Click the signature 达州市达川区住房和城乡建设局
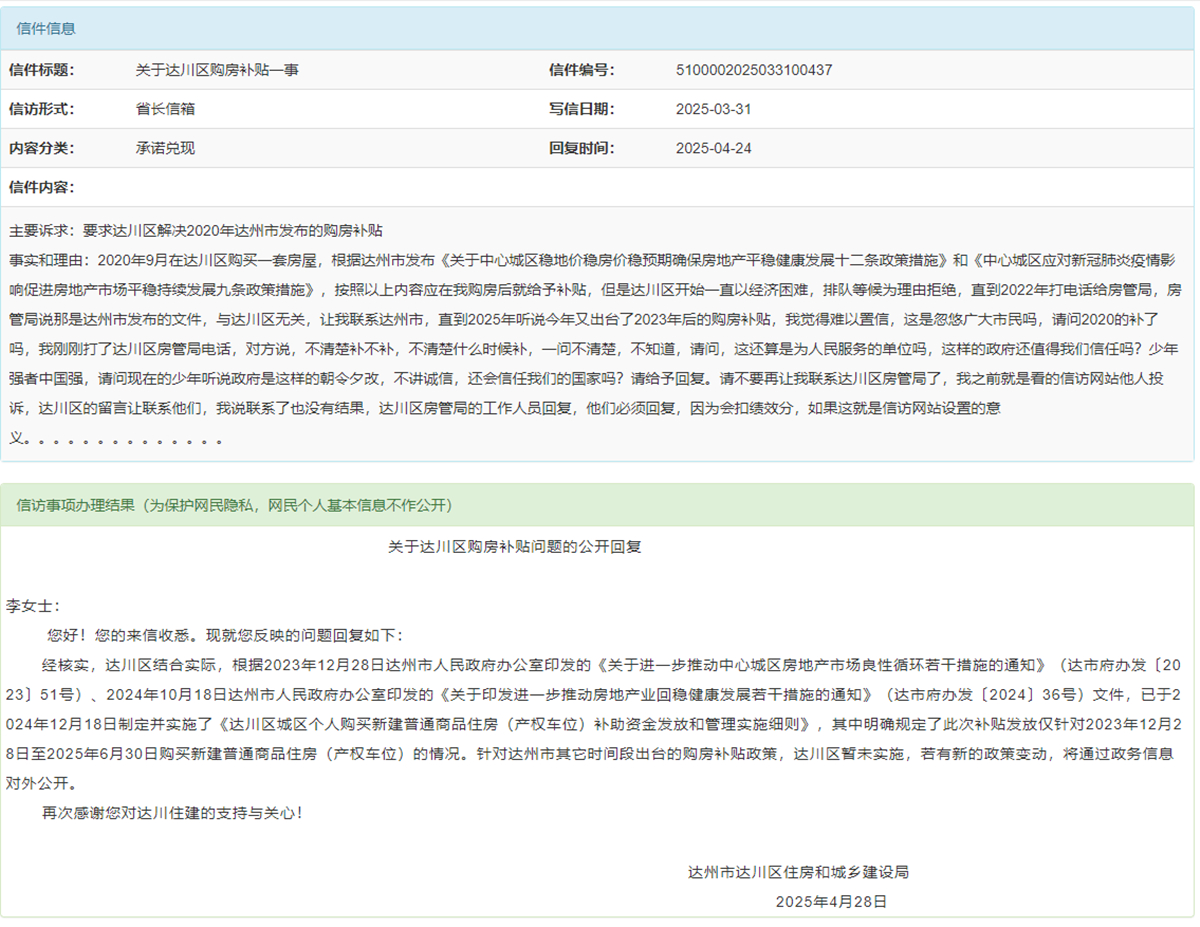This screenshot has height=927, width=1200. click(798, 872)
